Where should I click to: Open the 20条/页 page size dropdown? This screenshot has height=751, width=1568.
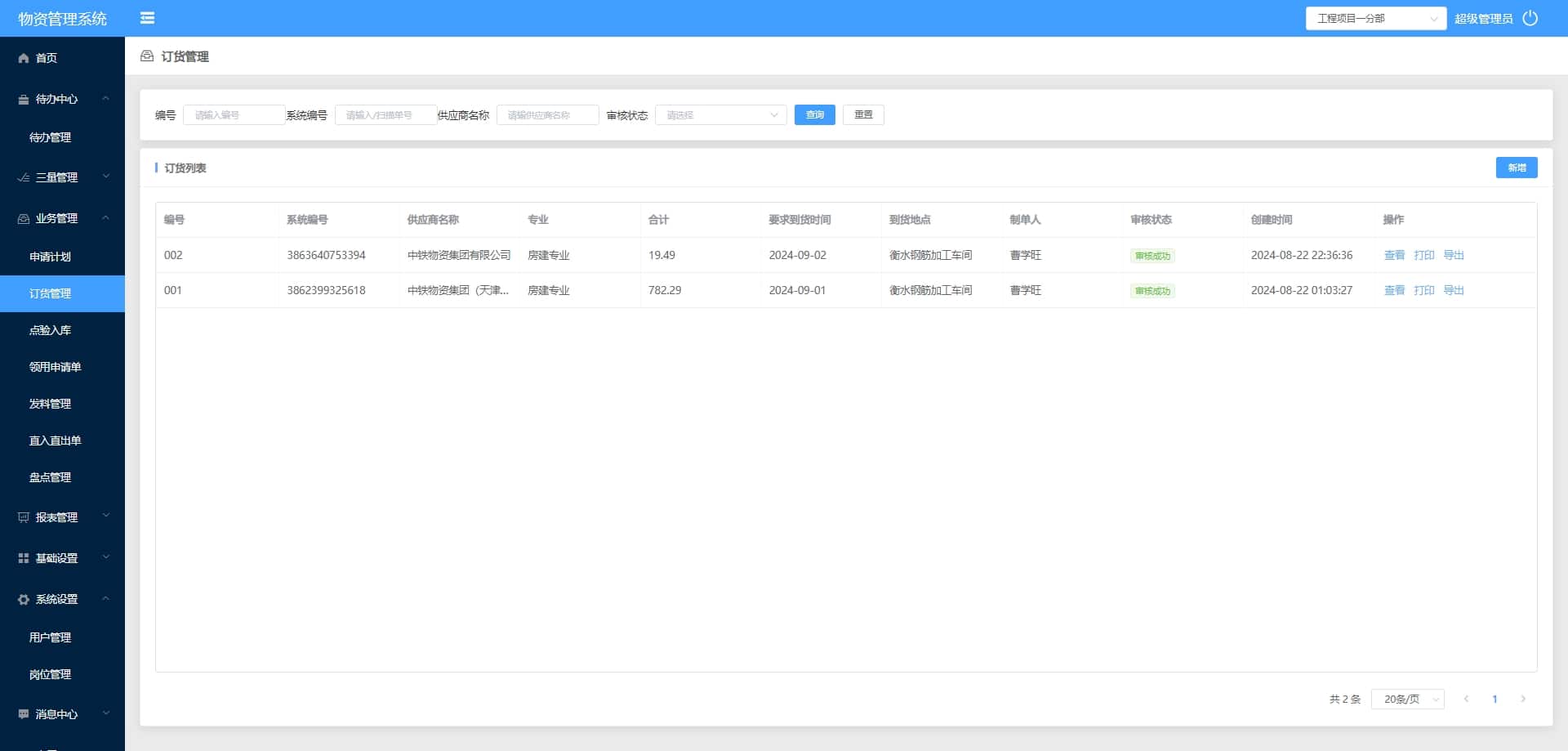point(1408,699)
